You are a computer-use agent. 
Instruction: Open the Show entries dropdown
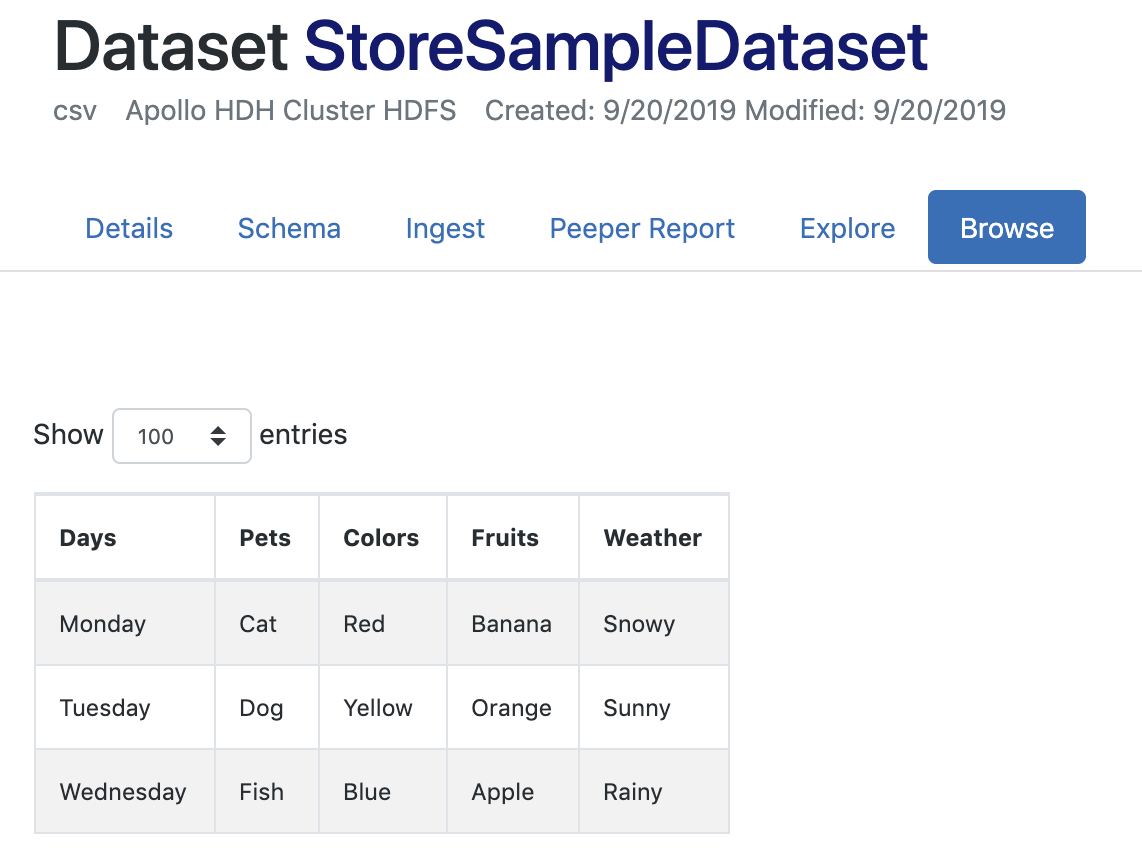pyautogui.click(x=181, y=436)
